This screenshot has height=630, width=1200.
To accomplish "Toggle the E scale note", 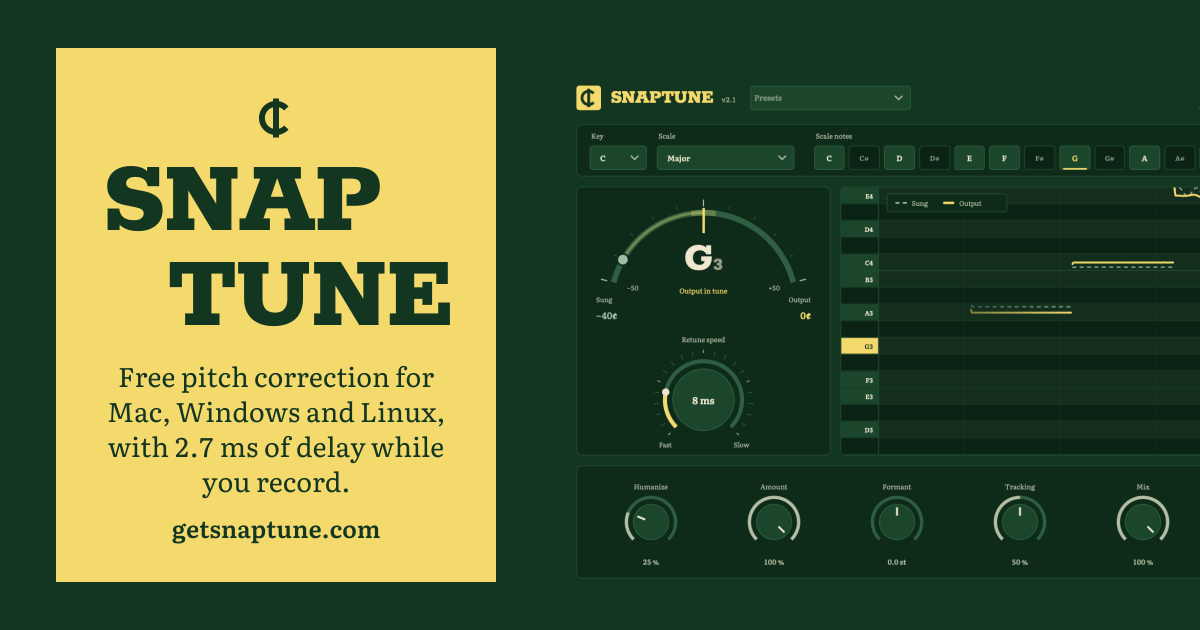I will (x=969, y=158).
